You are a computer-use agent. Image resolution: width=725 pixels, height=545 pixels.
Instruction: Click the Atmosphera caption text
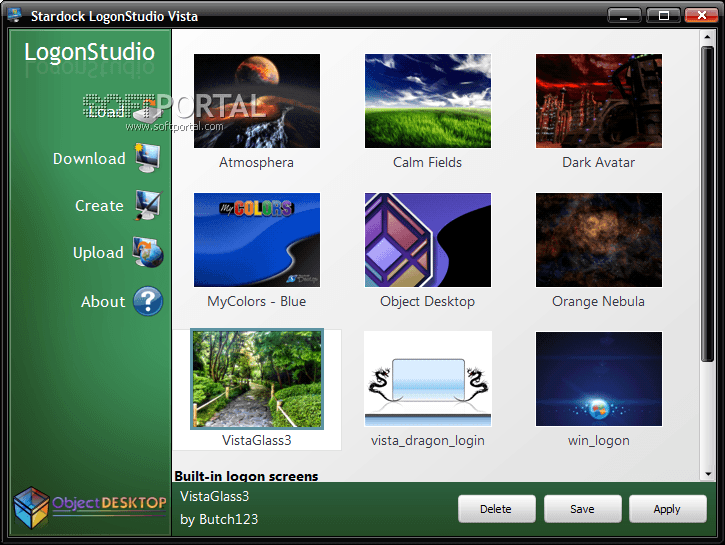(256, 163)
